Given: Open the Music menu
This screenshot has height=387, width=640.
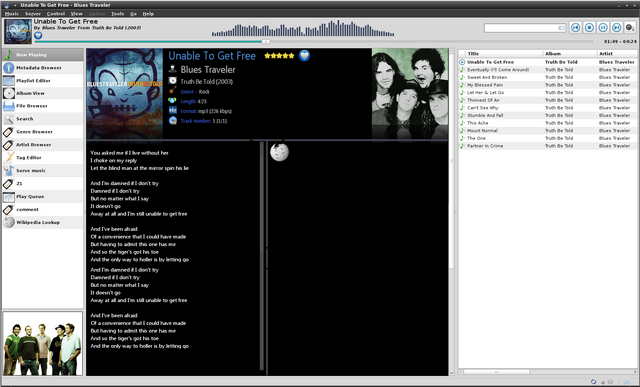Looking at the screenshot, I should (11, 13).
